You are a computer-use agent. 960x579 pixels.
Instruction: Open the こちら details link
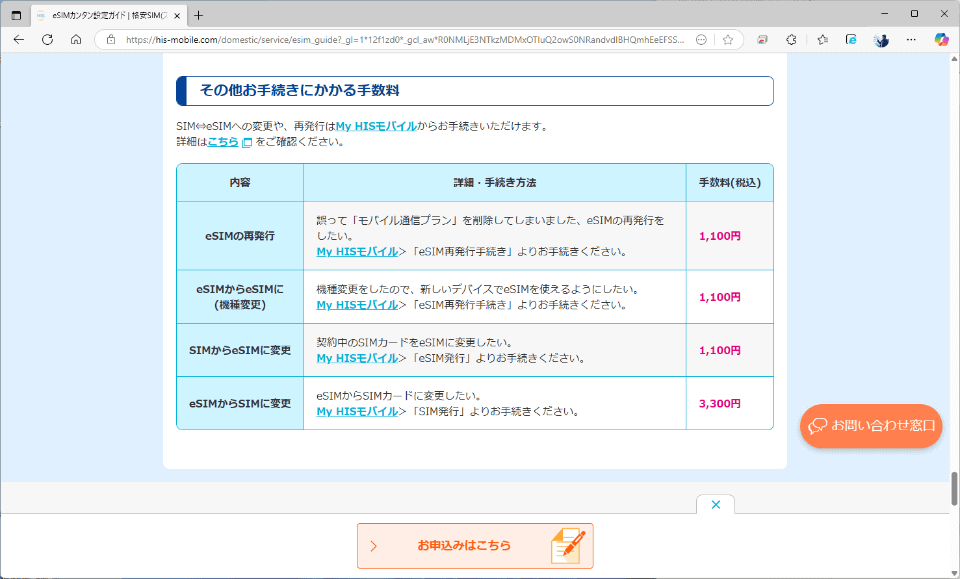(223, 142)
